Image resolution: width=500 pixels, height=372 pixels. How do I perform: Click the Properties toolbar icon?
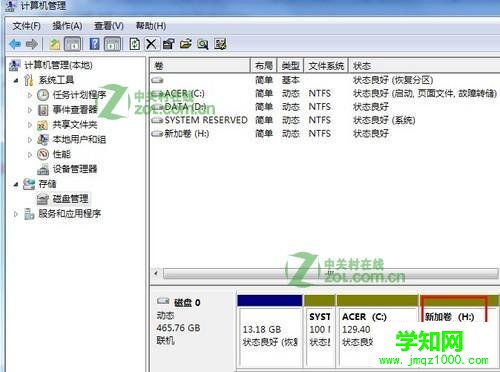click(x=168, y=44)
